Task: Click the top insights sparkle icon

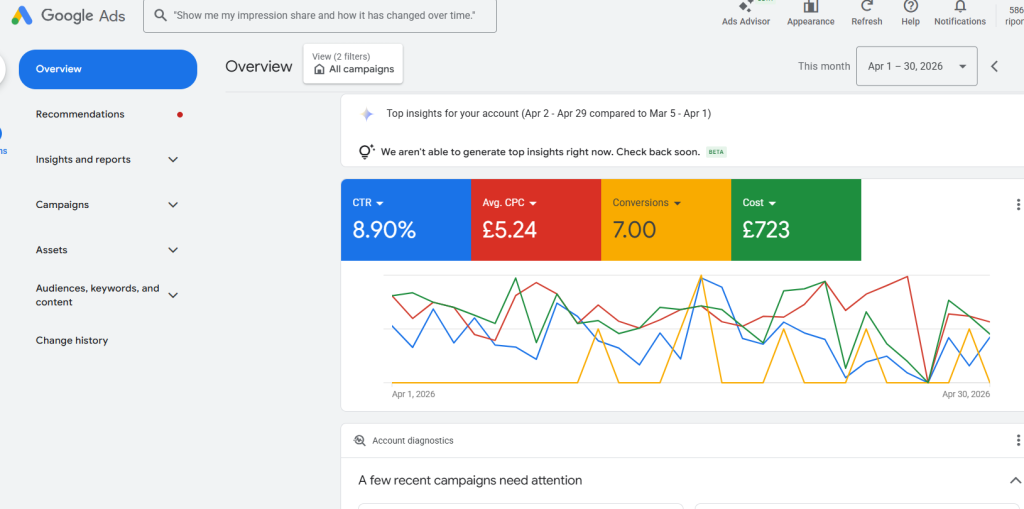Action: click(367, 114)
